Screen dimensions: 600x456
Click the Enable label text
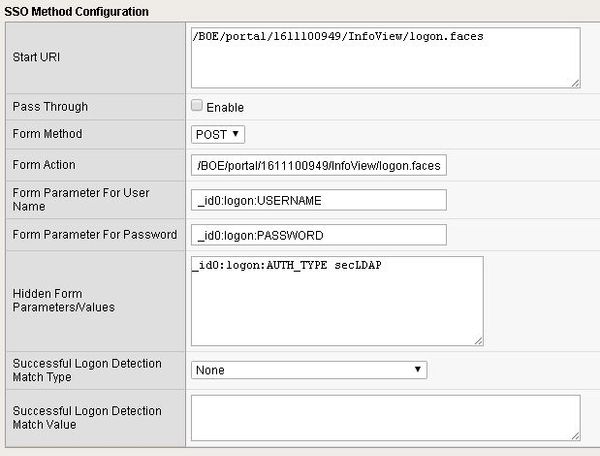pyautogui.click(x=225, y=107)
